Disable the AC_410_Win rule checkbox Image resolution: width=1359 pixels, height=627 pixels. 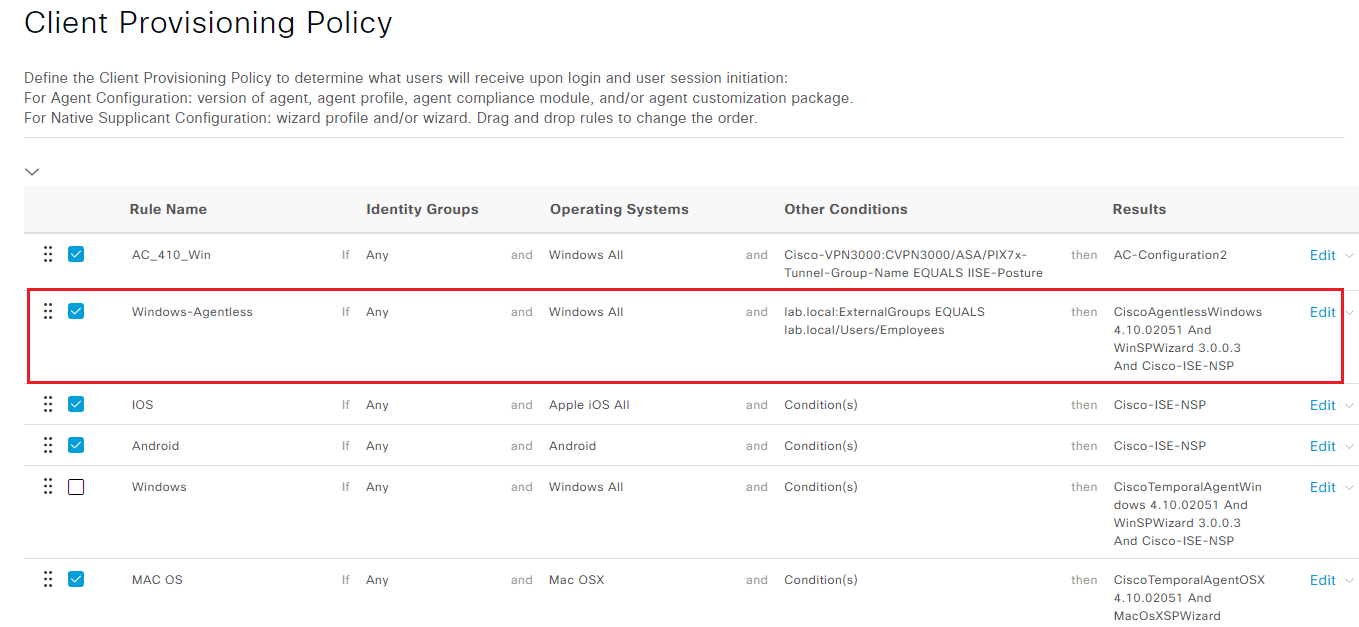click(x=76, y=254)
